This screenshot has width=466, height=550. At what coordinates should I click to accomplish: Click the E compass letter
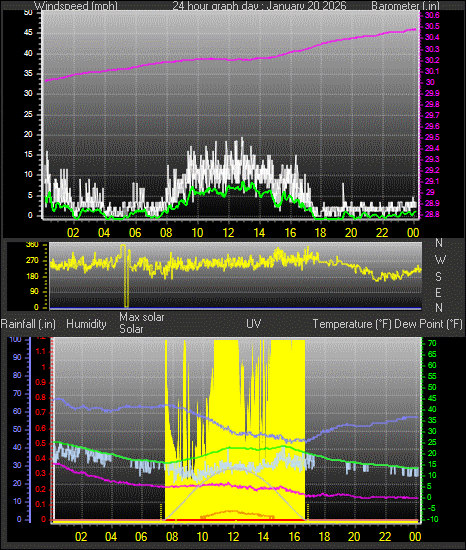(438, 292)
